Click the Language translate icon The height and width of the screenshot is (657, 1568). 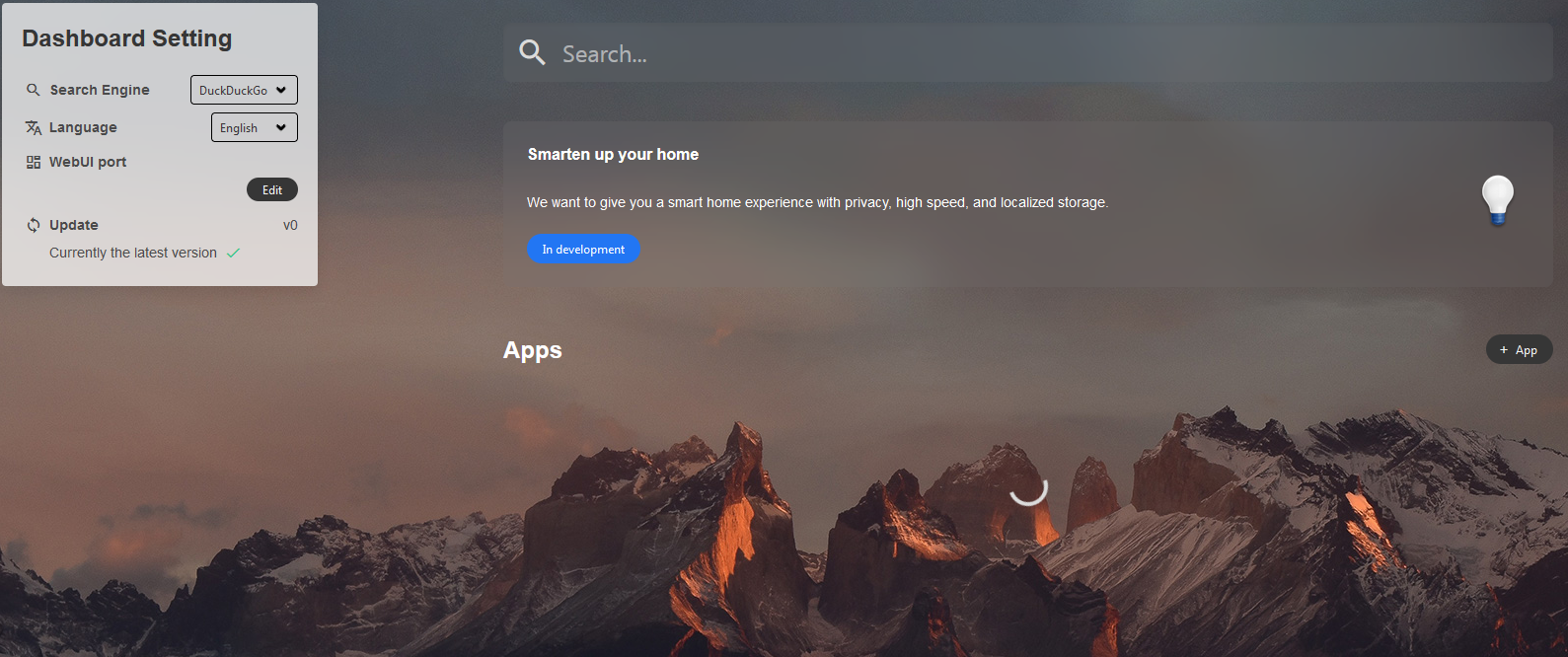coord(34,127)
